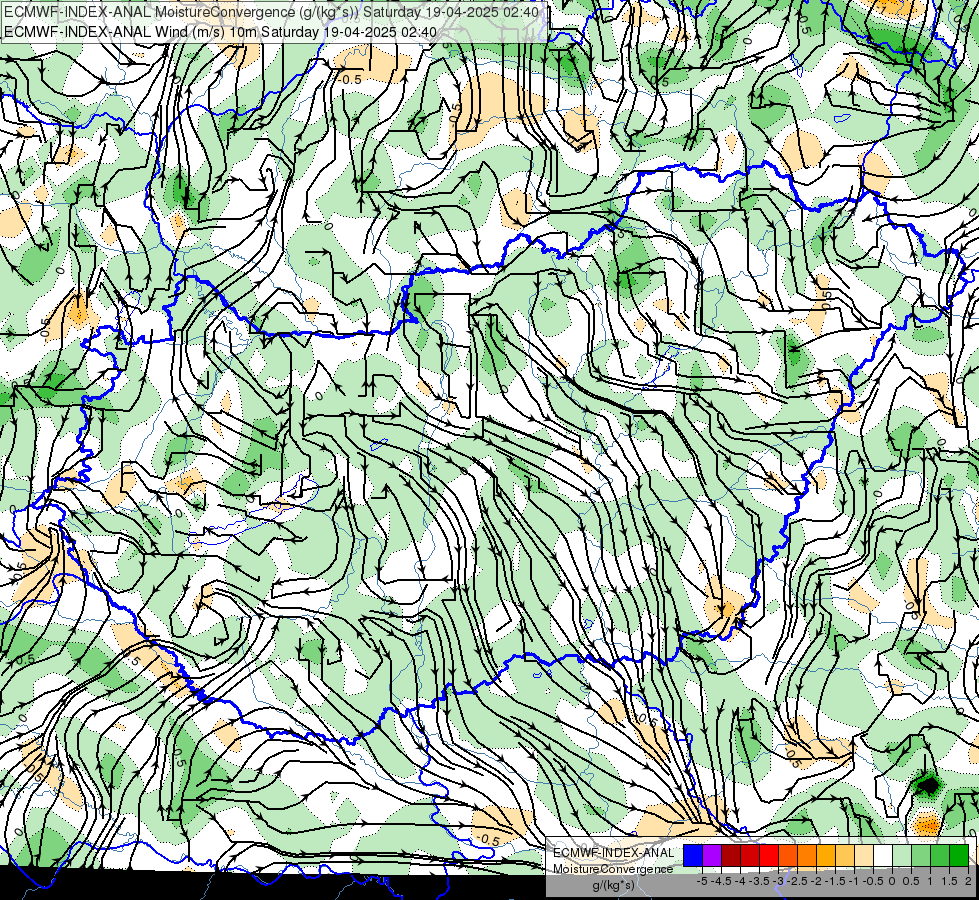Click the dark maroon legend swatch
Screen dimensions: 979x900
(731, 855)
